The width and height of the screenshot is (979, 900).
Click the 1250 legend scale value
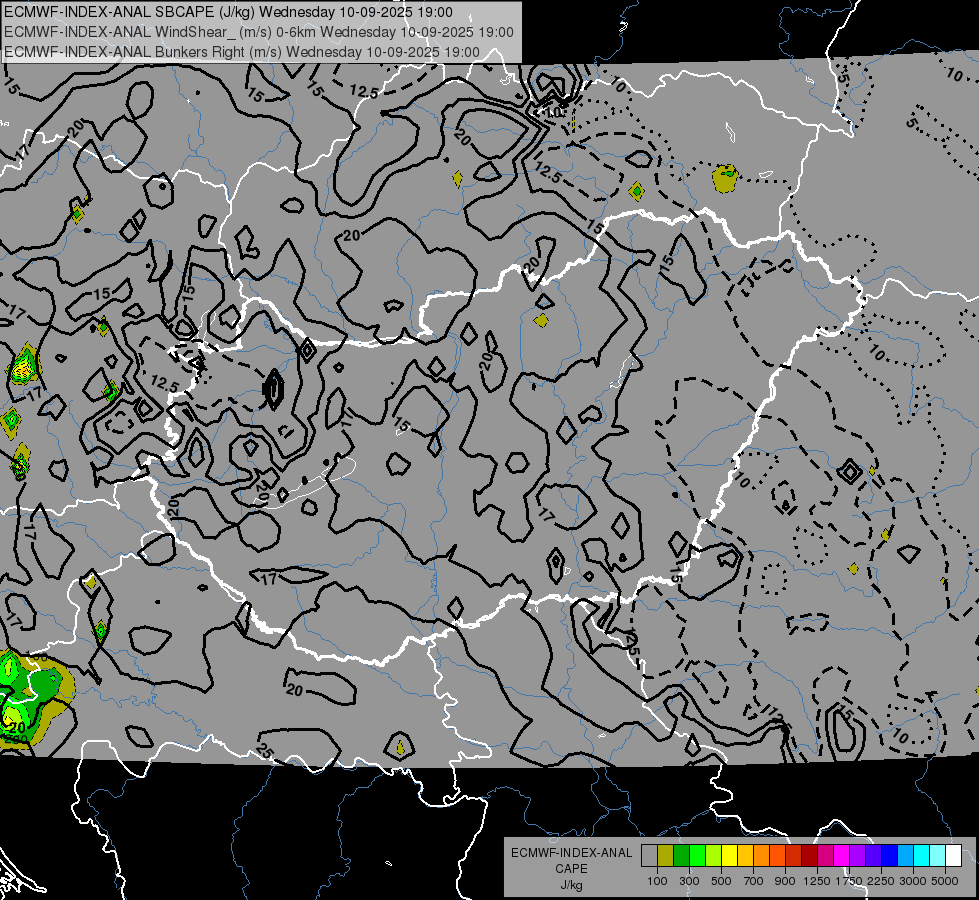click(817, 881)
